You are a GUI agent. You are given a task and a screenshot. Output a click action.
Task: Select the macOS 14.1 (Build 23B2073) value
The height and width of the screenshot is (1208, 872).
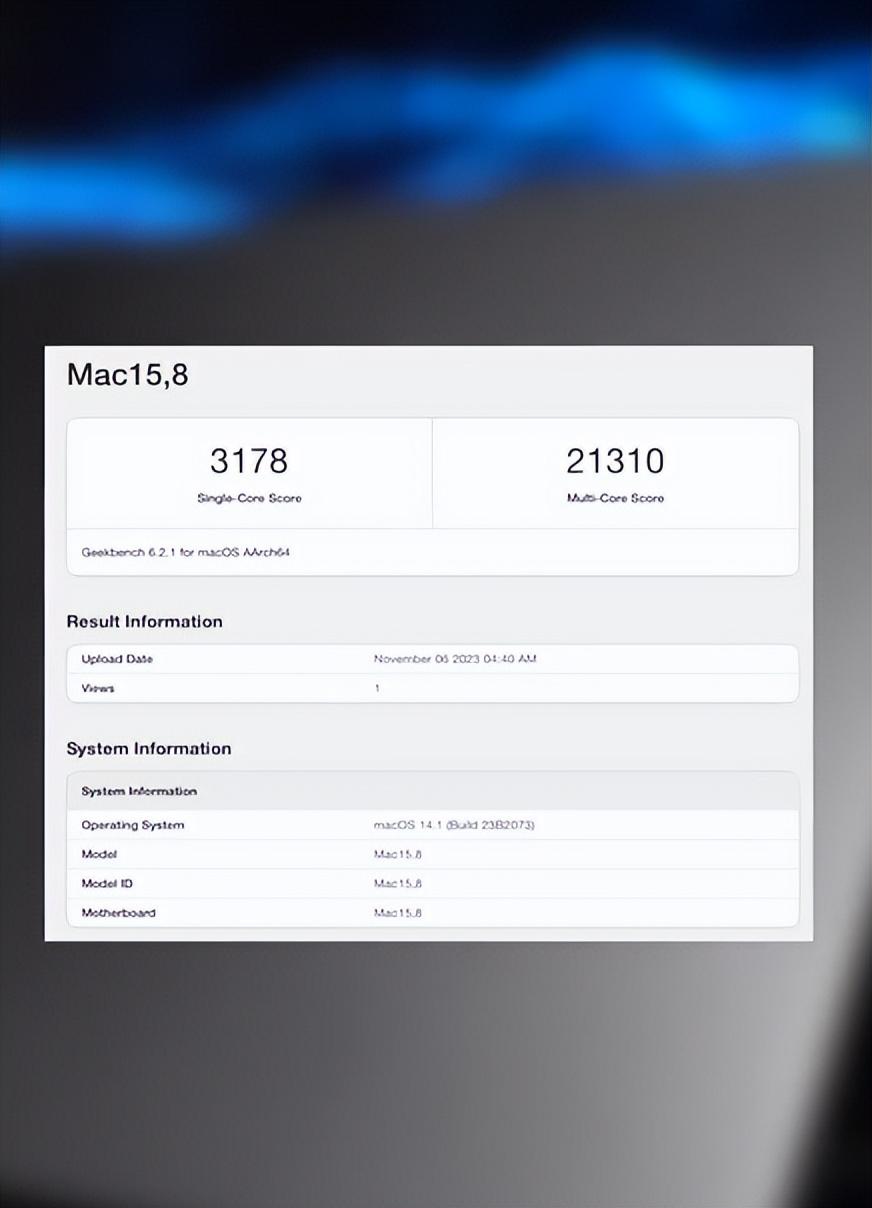[x=454, y=825]
